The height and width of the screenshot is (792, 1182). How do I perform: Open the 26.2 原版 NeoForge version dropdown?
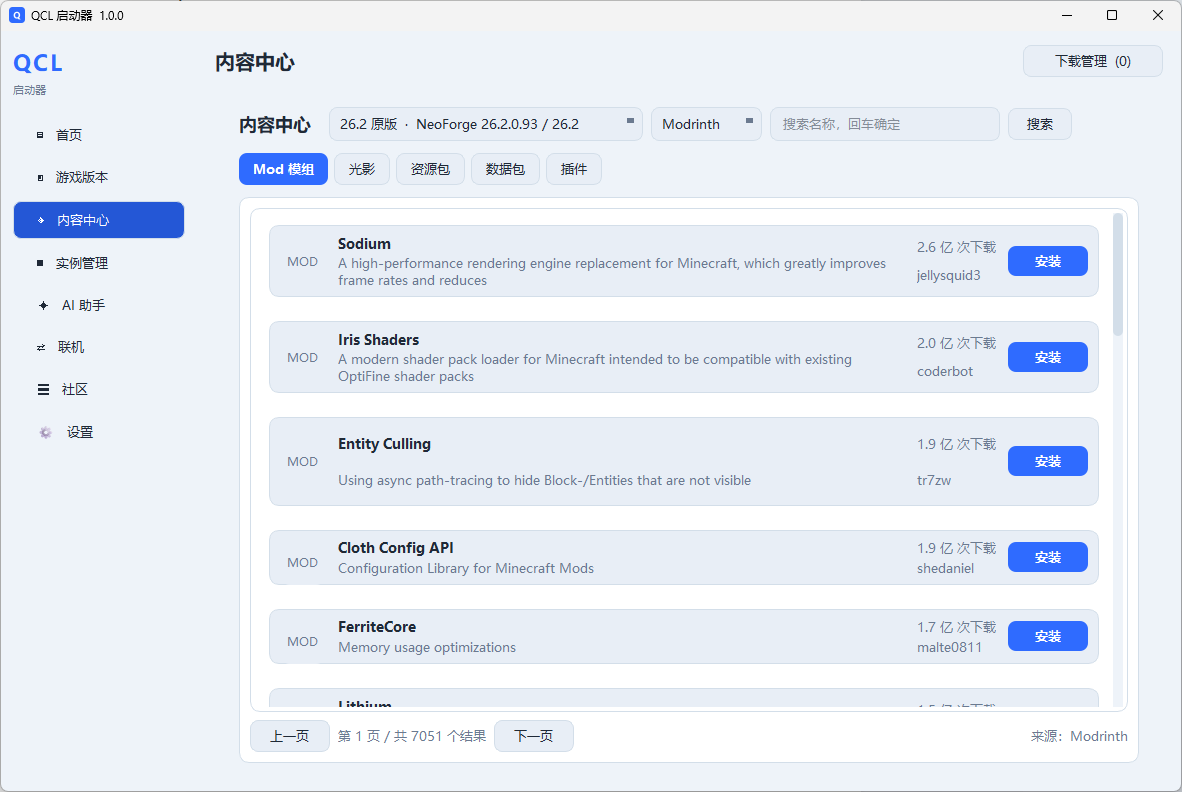pyautogui.click(x=485, y=124)
